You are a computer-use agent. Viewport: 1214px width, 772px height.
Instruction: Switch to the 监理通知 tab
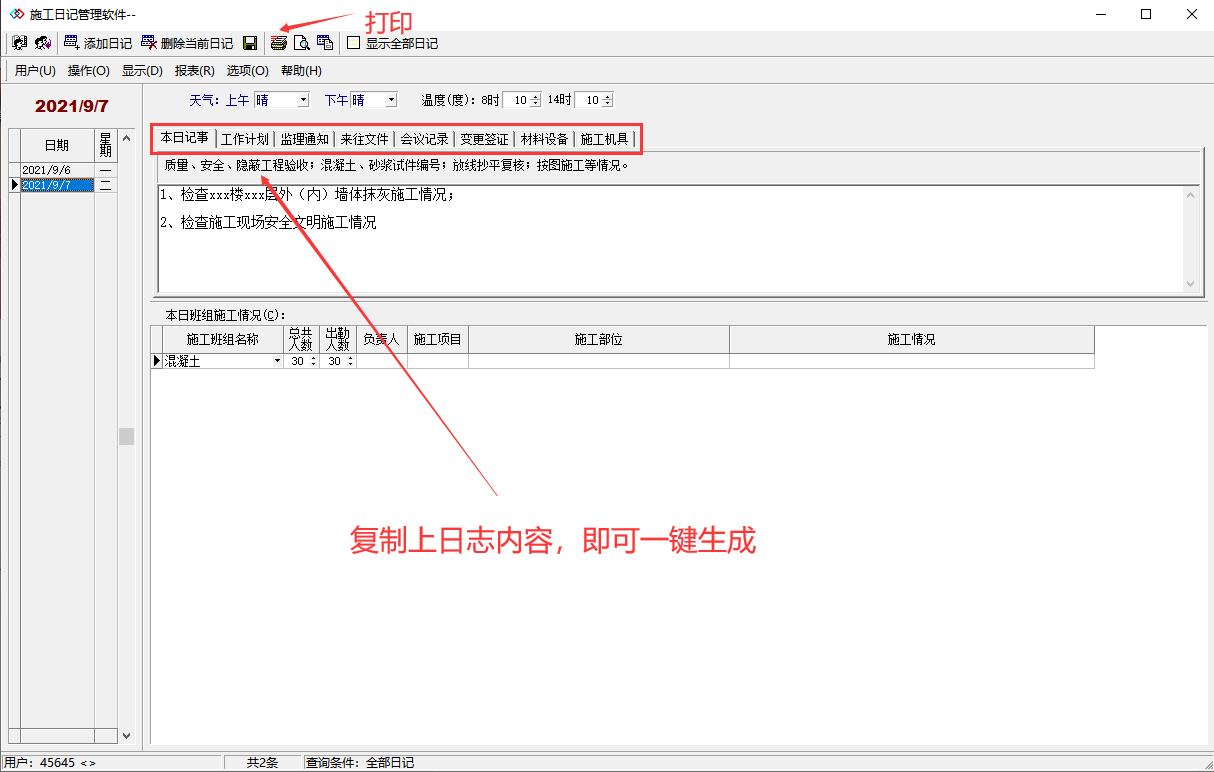click(x=304, y=139)
